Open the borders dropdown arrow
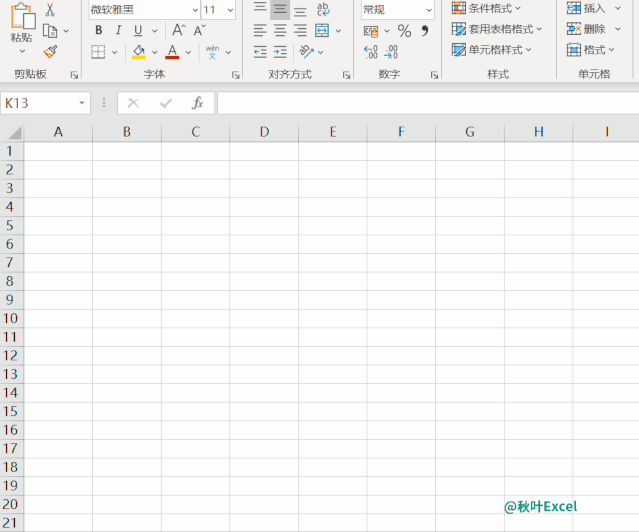 click(115, 52)
